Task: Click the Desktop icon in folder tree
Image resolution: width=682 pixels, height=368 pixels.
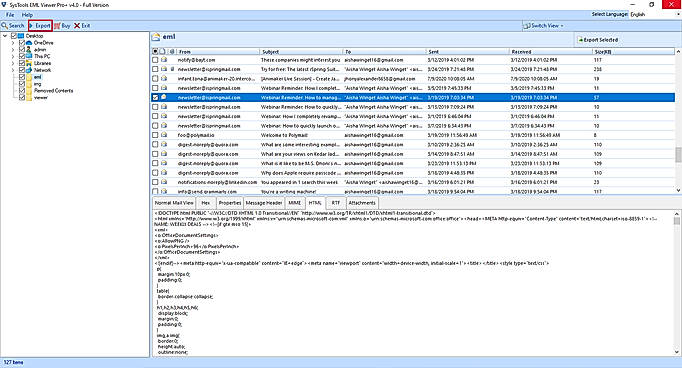Action: (x=21, y=36)
